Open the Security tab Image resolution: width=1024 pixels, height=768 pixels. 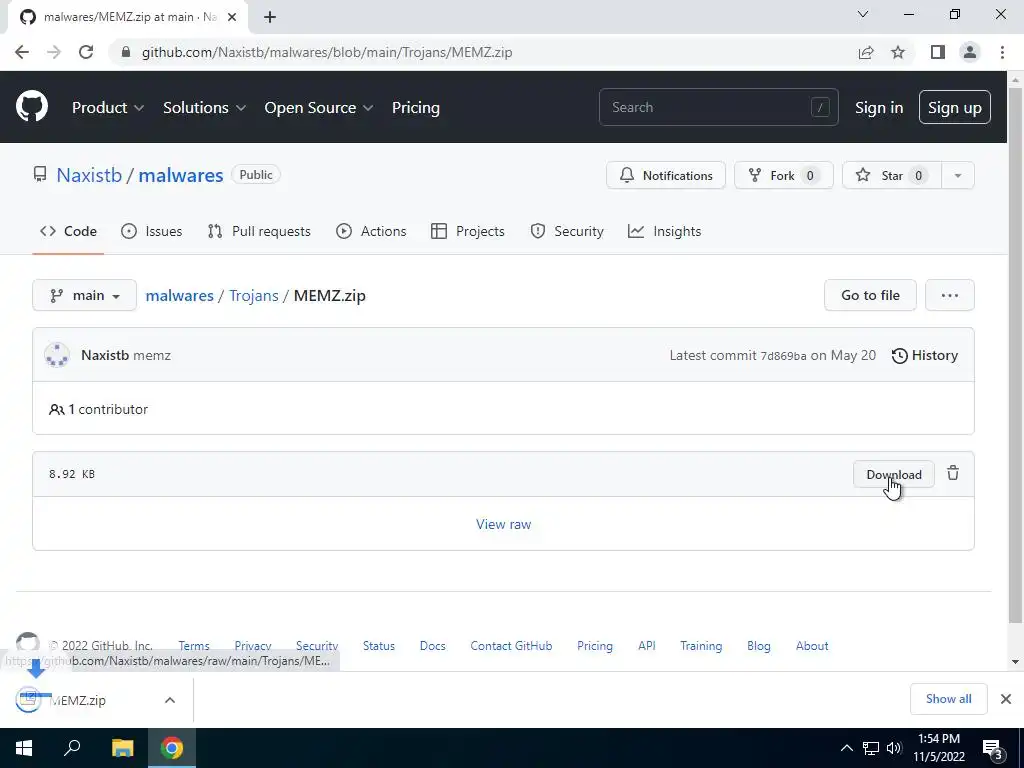[567, 231]
